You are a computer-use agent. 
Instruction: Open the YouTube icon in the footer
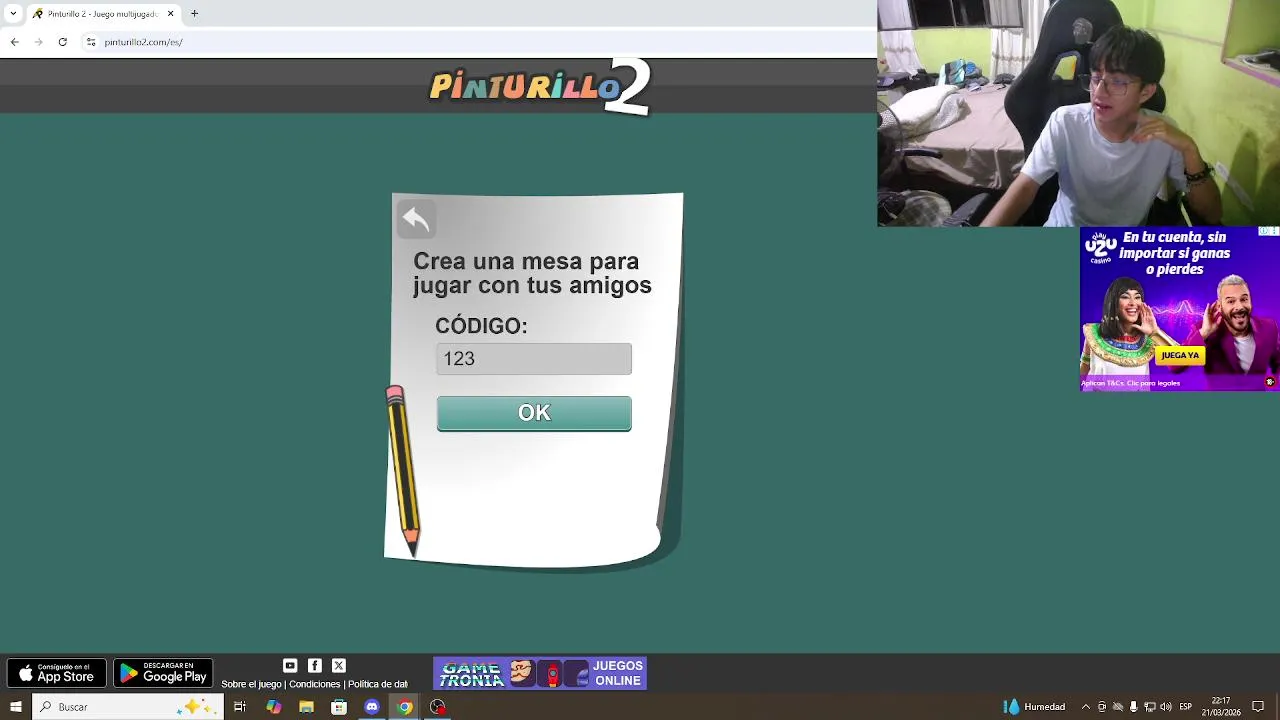point(290,666)
